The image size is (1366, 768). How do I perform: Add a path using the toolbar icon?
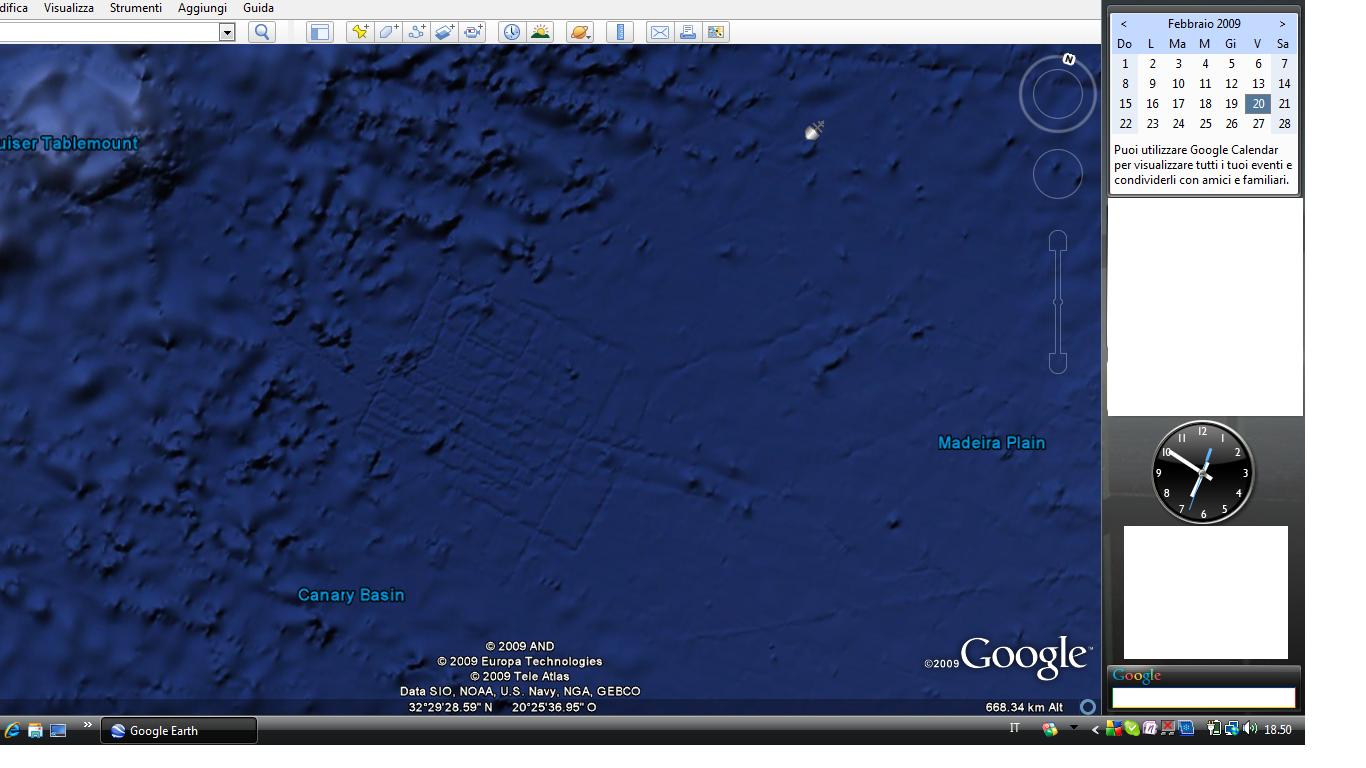(416, 32)
